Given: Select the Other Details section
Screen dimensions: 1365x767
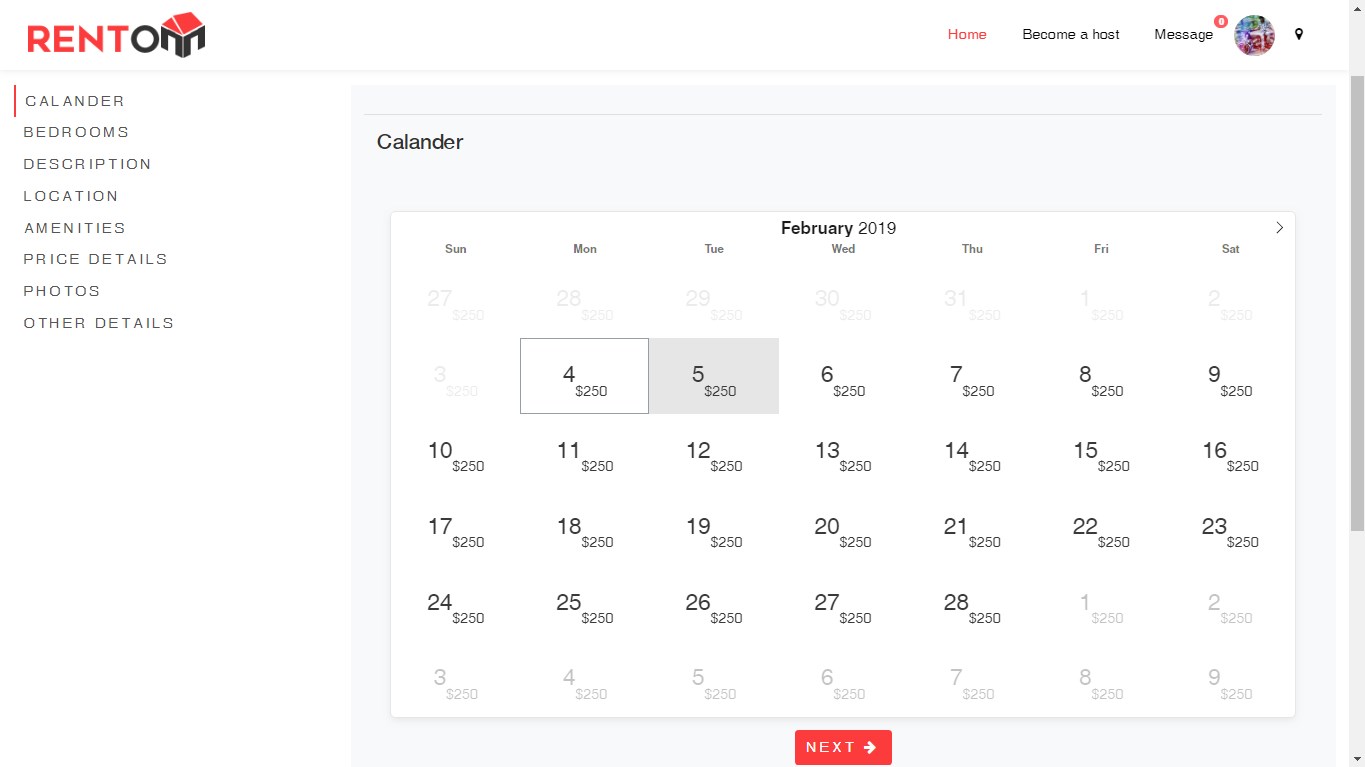Looking at the screenshot, I should point(99,323).
